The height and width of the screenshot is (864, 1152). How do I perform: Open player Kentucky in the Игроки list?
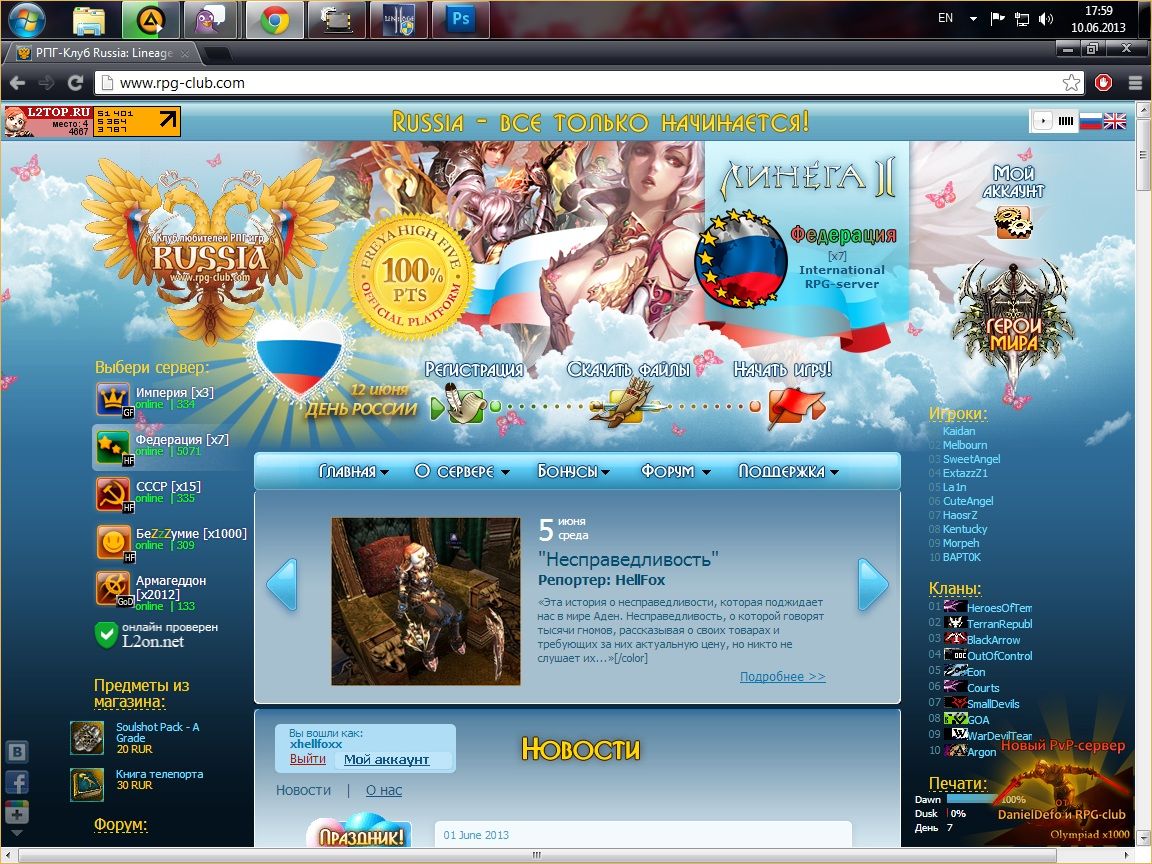click(x=965, y=529)
